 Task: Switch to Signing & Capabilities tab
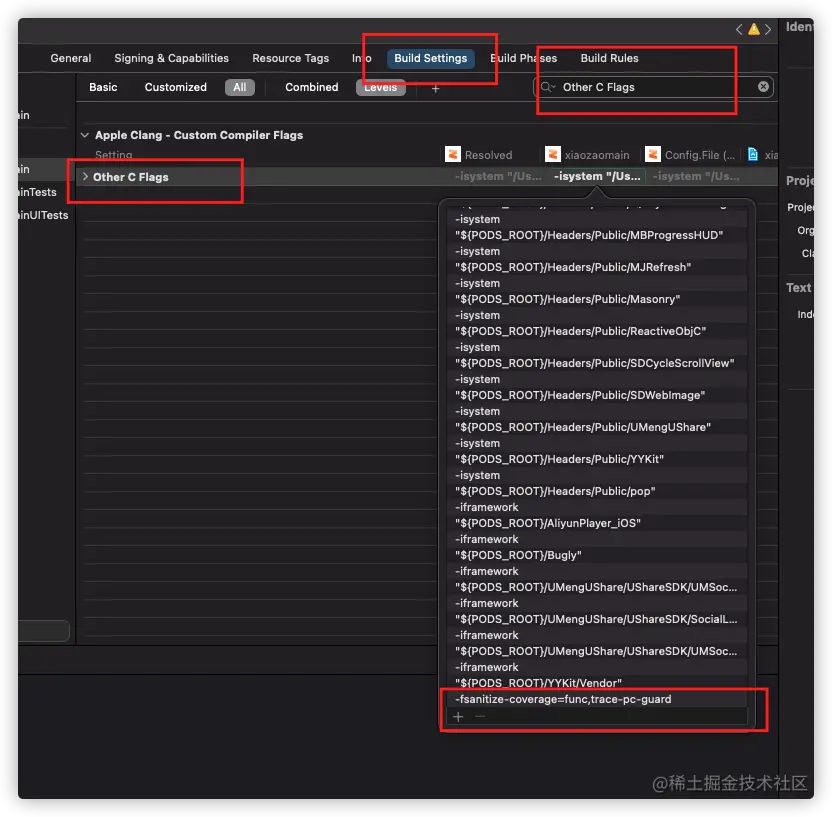(171, 58)
